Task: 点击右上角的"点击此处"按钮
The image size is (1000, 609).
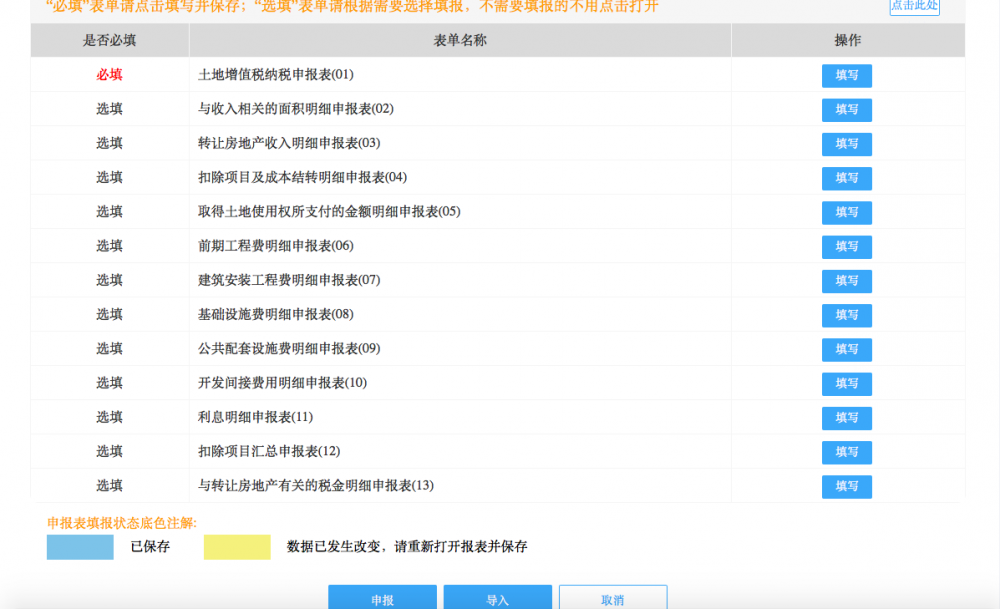Action: pyautogui.click(x=914, y=6)
